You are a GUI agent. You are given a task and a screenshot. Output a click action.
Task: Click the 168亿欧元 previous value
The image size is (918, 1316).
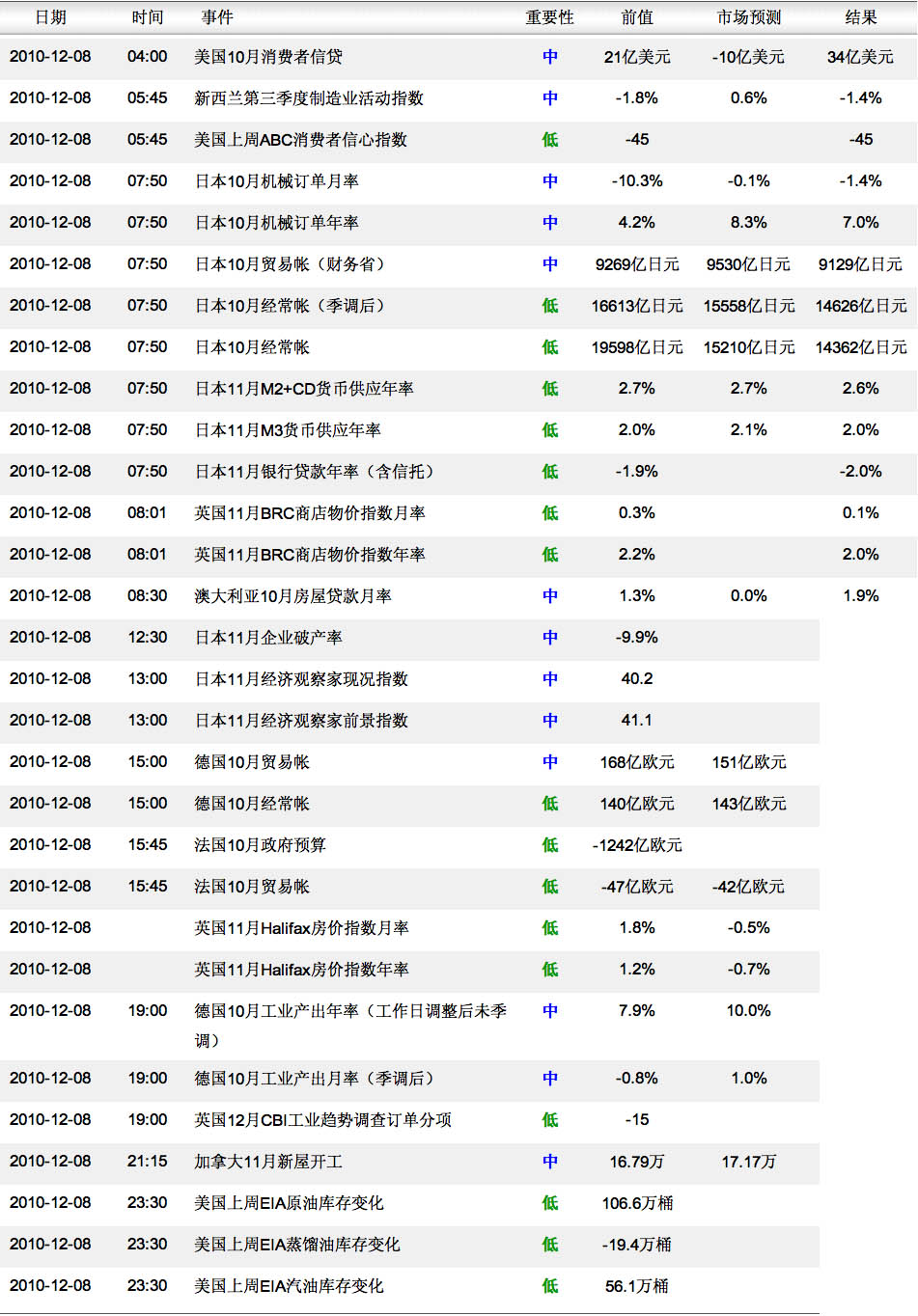[637, 762]
